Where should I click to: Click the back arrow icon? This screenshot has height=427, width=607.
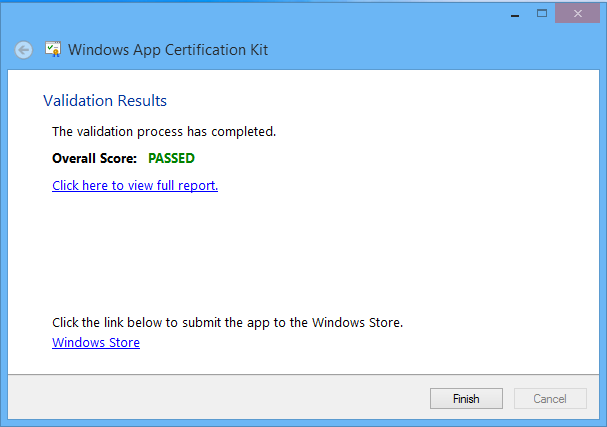click(24, 50)
